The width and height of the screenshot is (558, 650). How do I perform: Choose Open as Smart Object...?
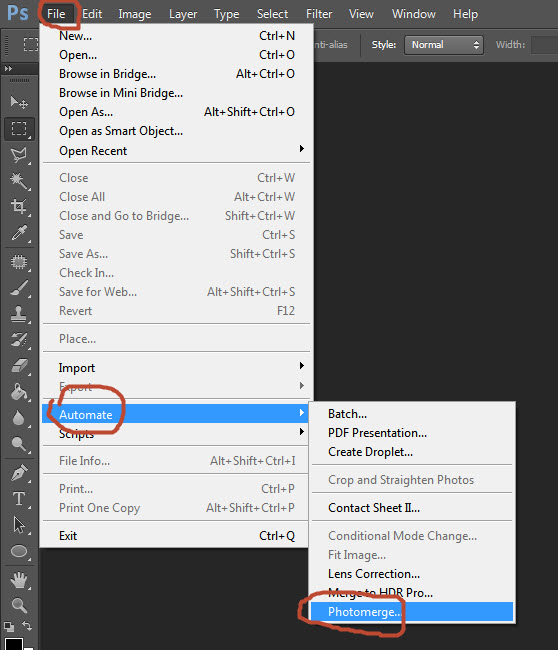(x=176, y=131)
